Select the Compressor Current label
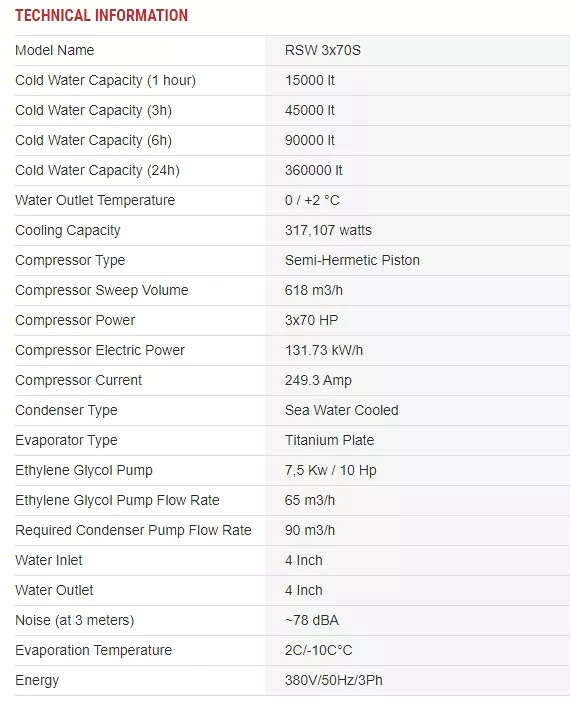This screenshot has width=571, height=702. [x=78, y=380]
